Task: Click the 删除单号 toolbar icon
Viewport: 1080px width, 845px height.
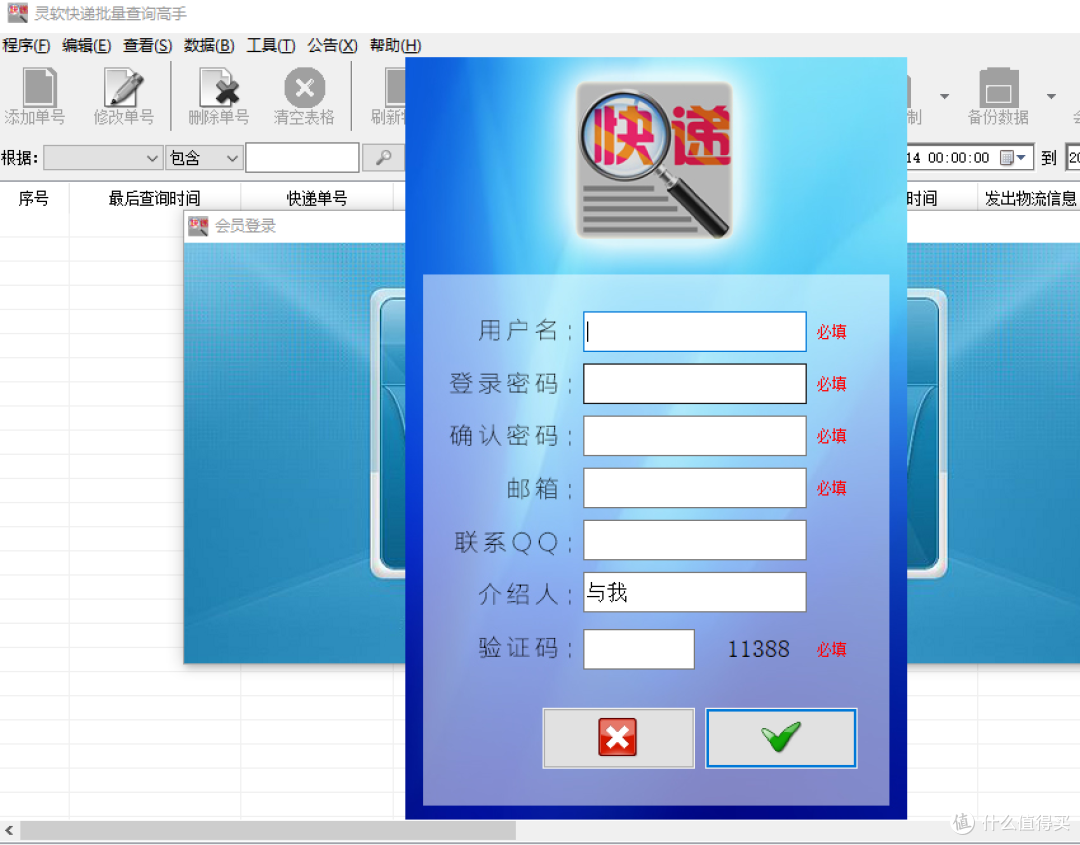Action: coord(218,96)
